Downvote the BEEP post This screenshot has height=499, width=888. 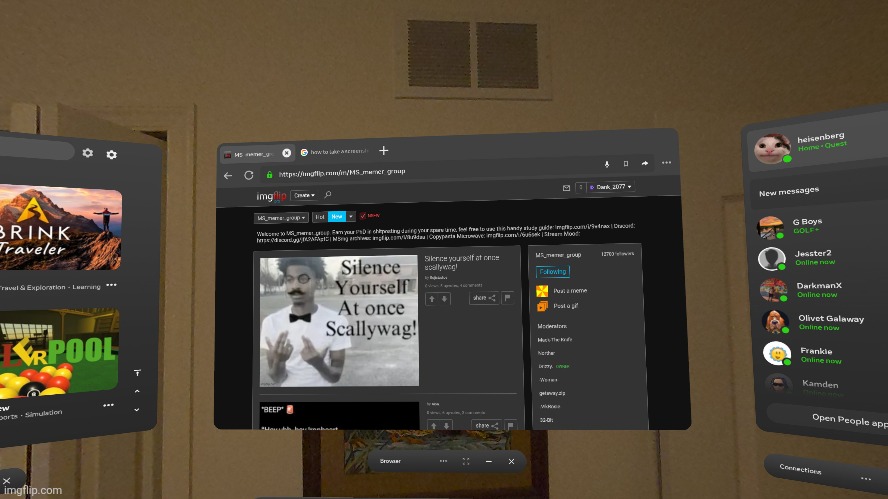446,425
